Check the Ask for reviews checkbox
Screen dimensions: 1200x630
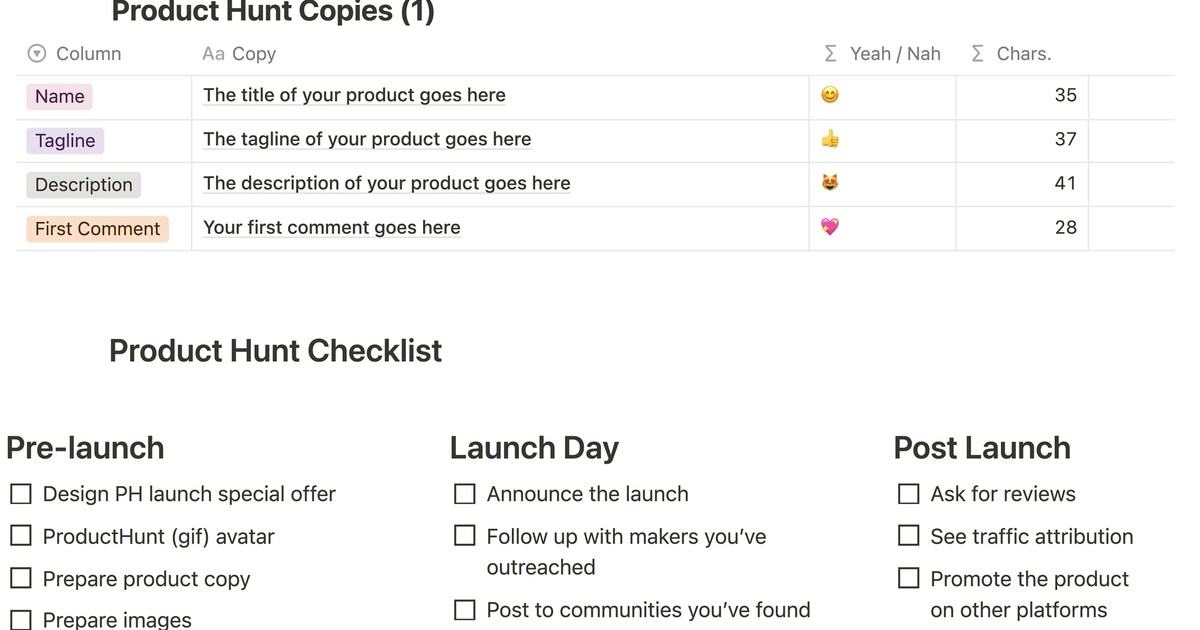[x=908, y=493]
